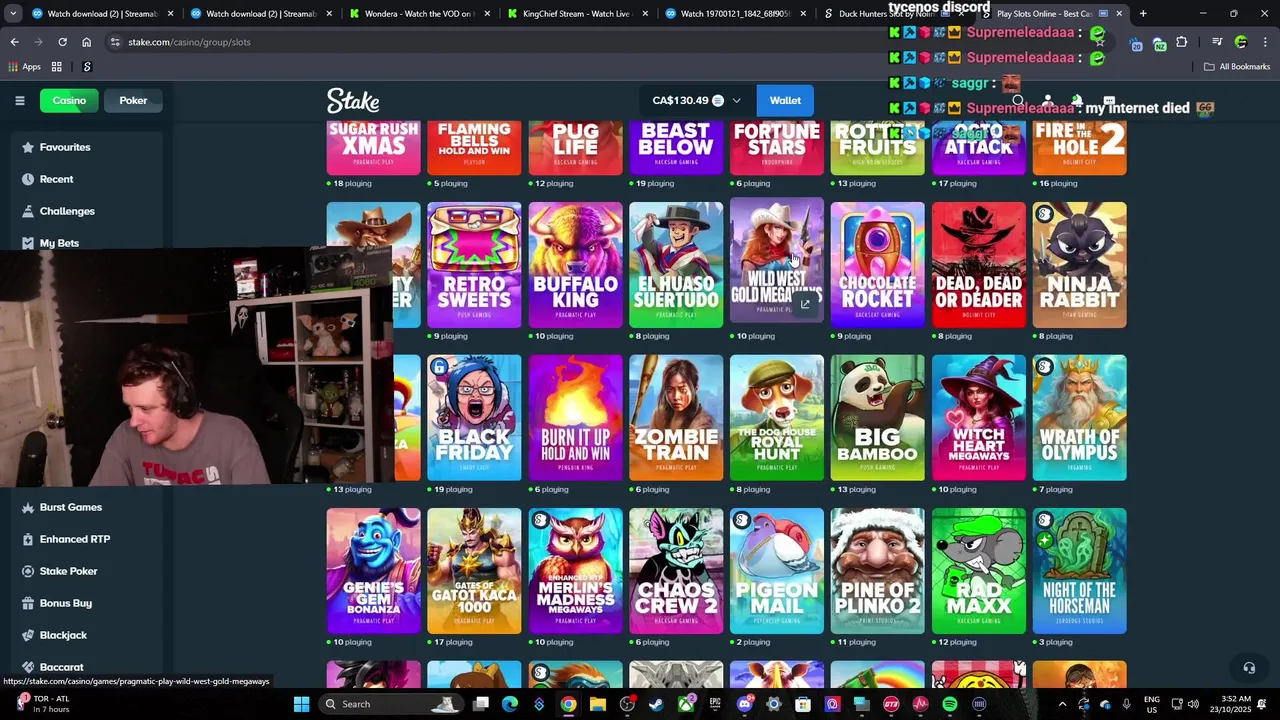Open the Chaos Crew 2 game card
The image size is (1280, 720).
(x=676, y=571)
